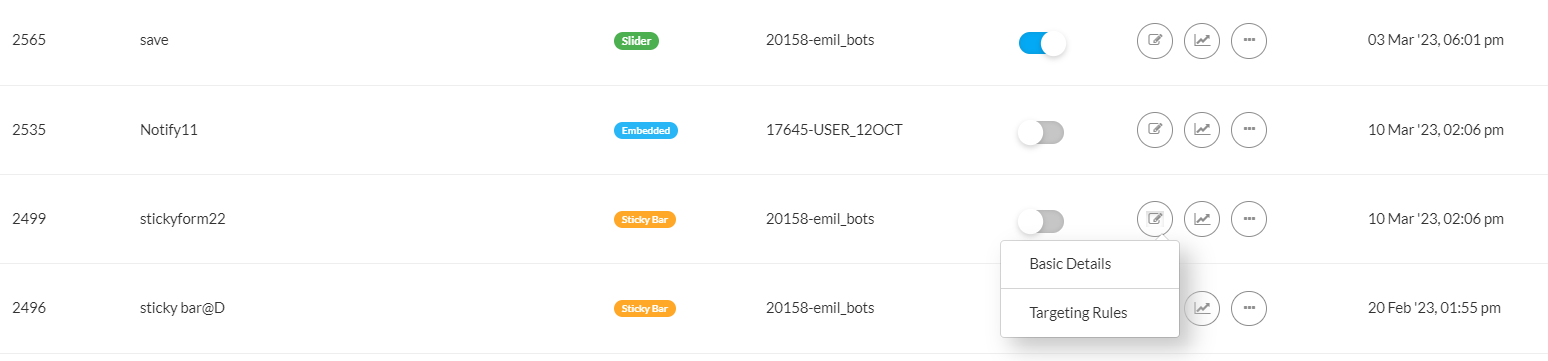Click edit icon for stickyform22
This screenshot has height=361, width=1548.
1155,219
